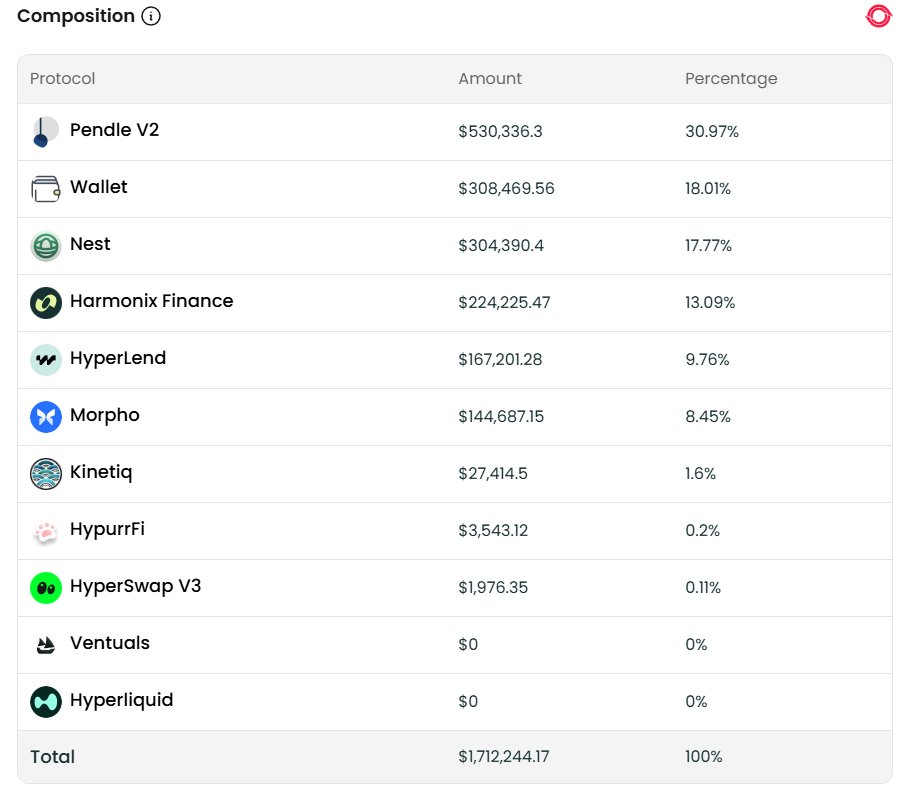Screen dimensions: 912x796
Task: Open the Harmonix Finance name
Action: tap(151, 301)
